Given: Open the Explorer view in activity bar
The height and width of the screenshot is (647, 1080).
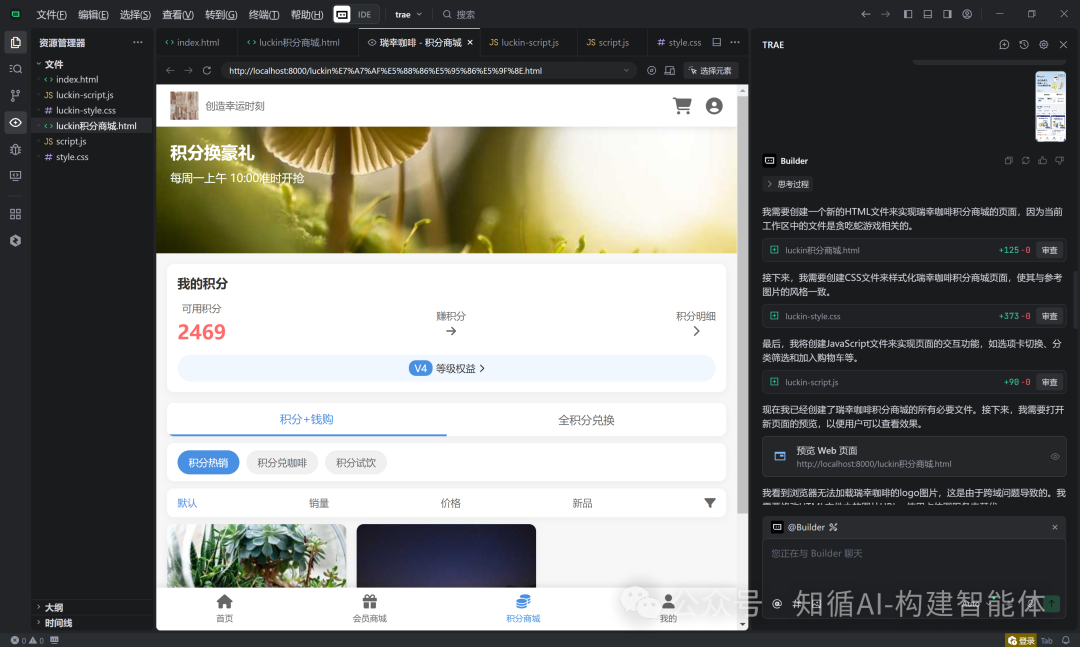Looking at the screenshot, I should pos(15,43).
